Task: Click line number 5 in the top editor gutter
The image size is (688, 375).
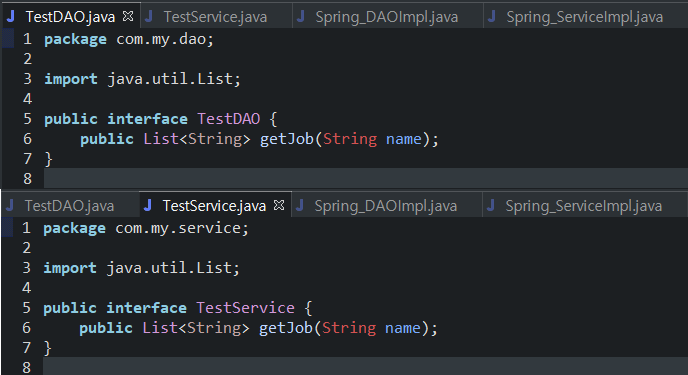Action: point(27,119)
